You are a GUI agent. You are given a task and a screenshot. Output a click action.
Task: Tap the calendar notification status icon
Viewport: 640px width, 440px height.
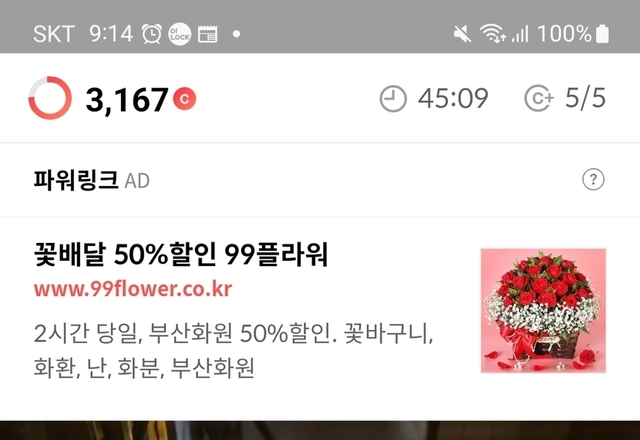click(207, 34)
